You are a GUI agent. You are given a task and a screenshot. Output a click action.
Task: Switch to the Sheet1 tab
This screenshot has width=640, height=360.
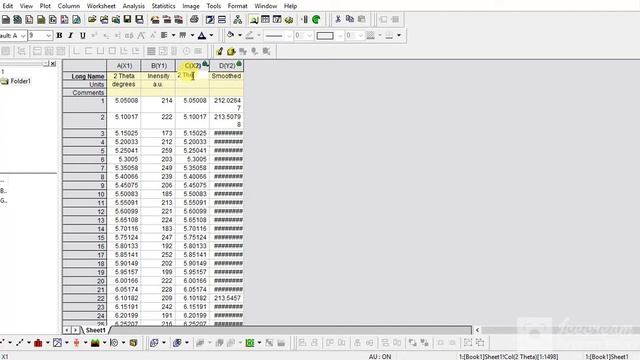[x=96, y=330]
